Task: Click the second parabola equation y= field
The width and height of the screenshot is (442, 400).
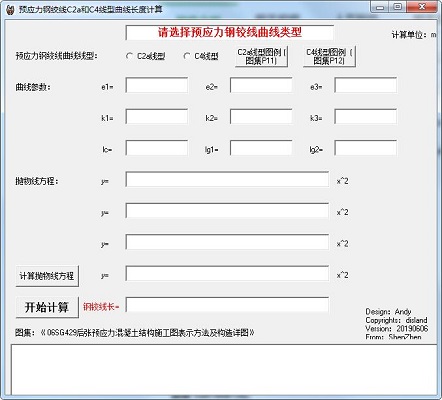Action: (227, 211)
